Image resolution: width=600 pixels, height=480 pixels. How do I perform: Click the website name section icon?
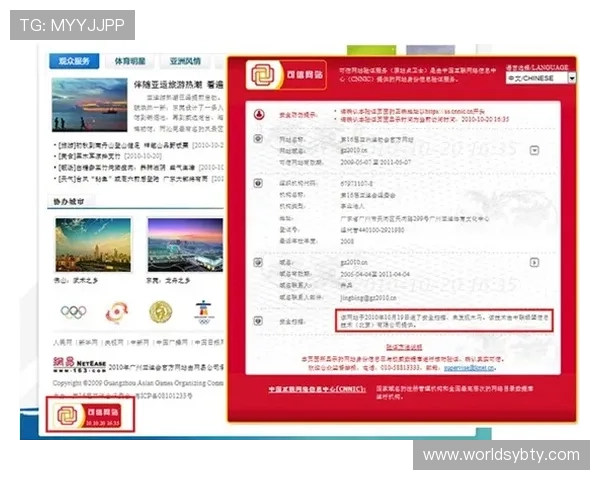[258, 139]
